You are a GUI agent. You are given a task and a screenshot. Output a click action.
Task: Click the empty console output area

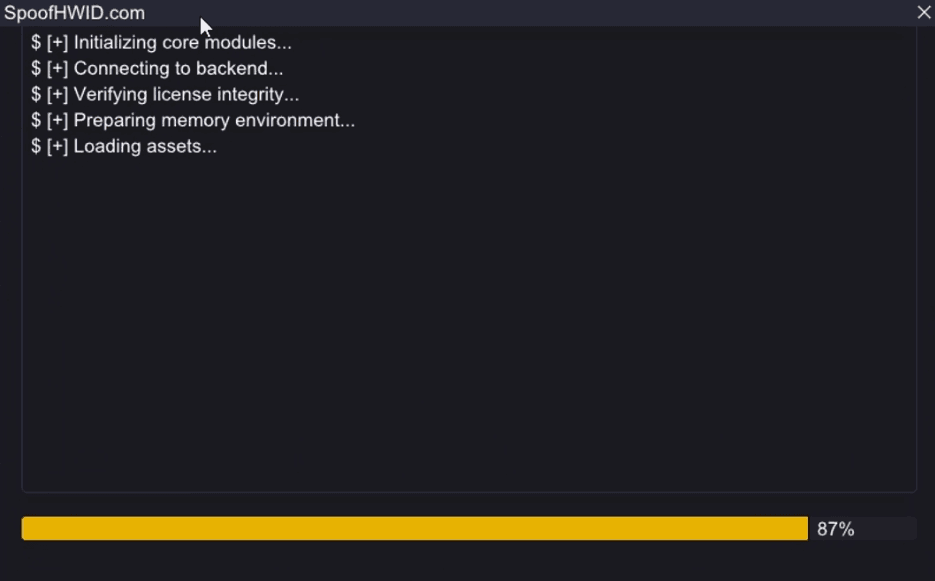click(x=469, y=322)
